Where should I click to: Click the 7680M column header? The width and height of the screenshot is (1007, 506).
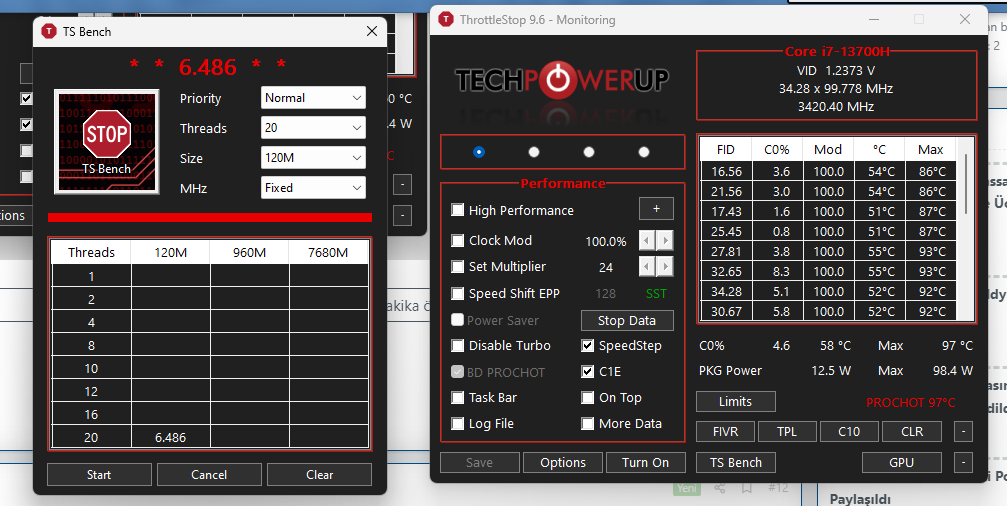328,252
